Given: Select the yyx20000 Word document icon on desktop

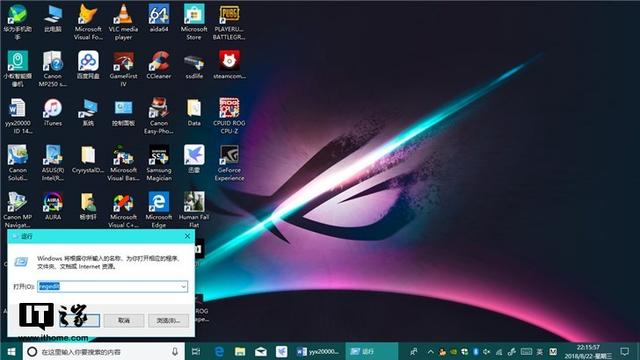Looking at the screenshot, I should click(x=18, y=116).
